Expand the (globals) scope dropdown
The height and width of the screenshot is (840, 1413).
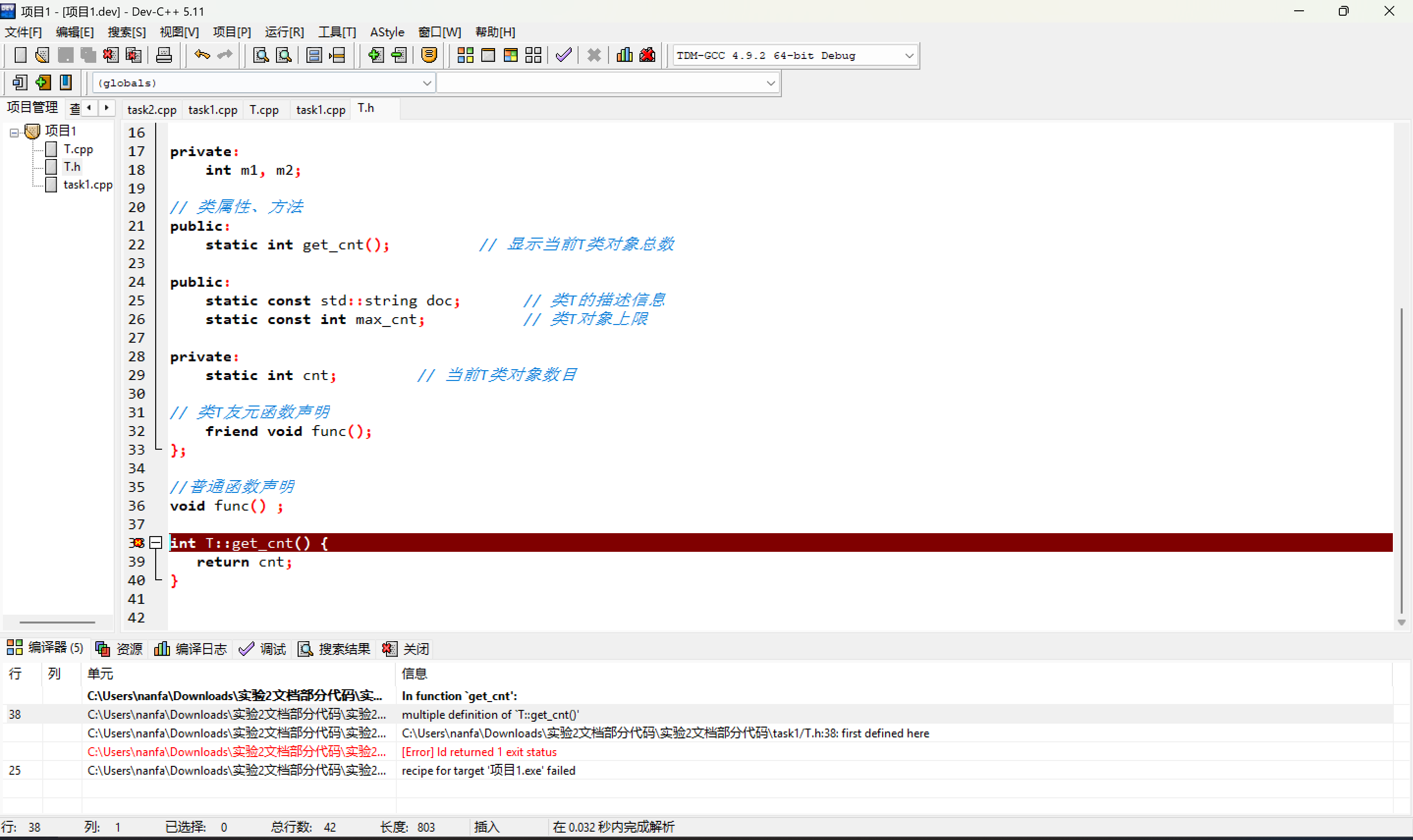[x=427, y=83]
